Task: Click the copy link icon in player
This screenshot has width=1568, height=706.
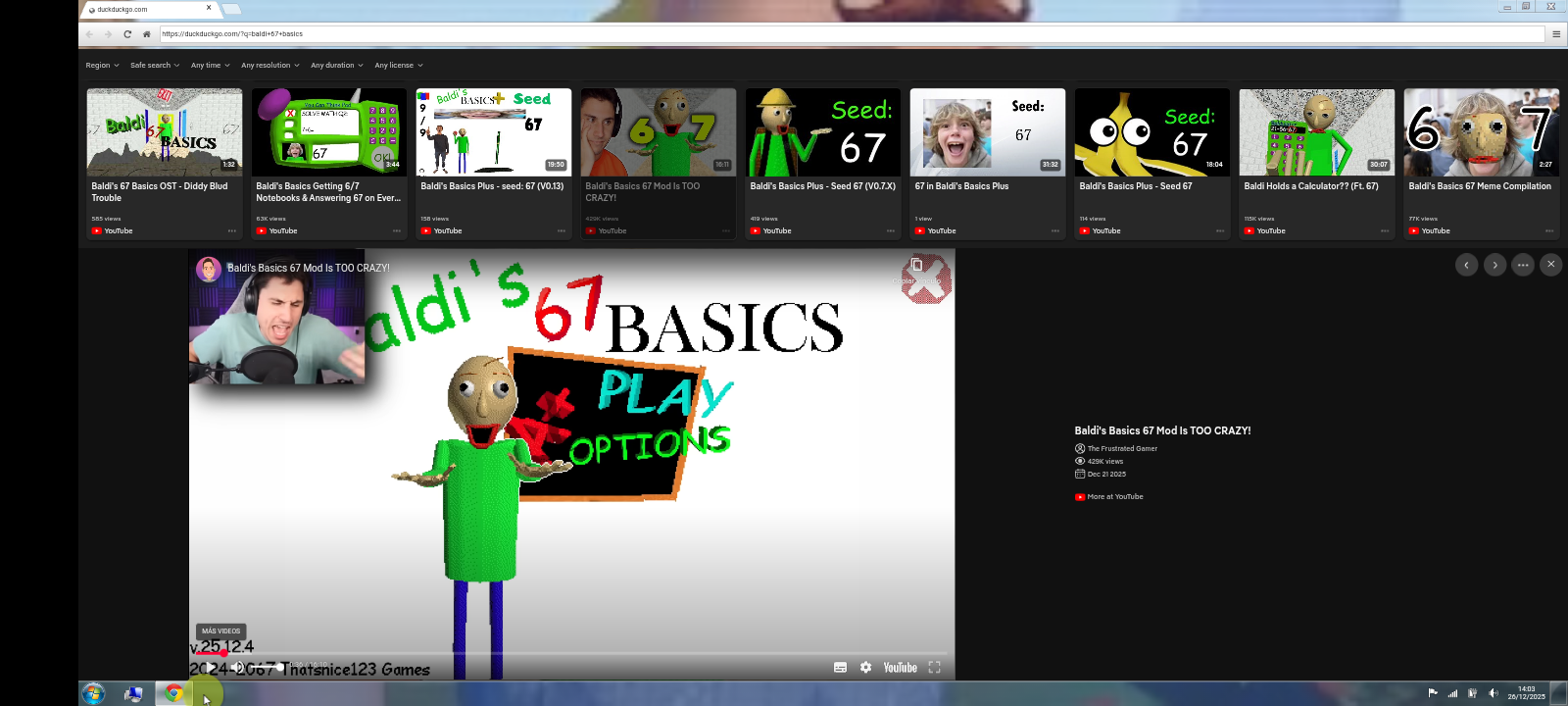Action: click(x=916, y=265)
